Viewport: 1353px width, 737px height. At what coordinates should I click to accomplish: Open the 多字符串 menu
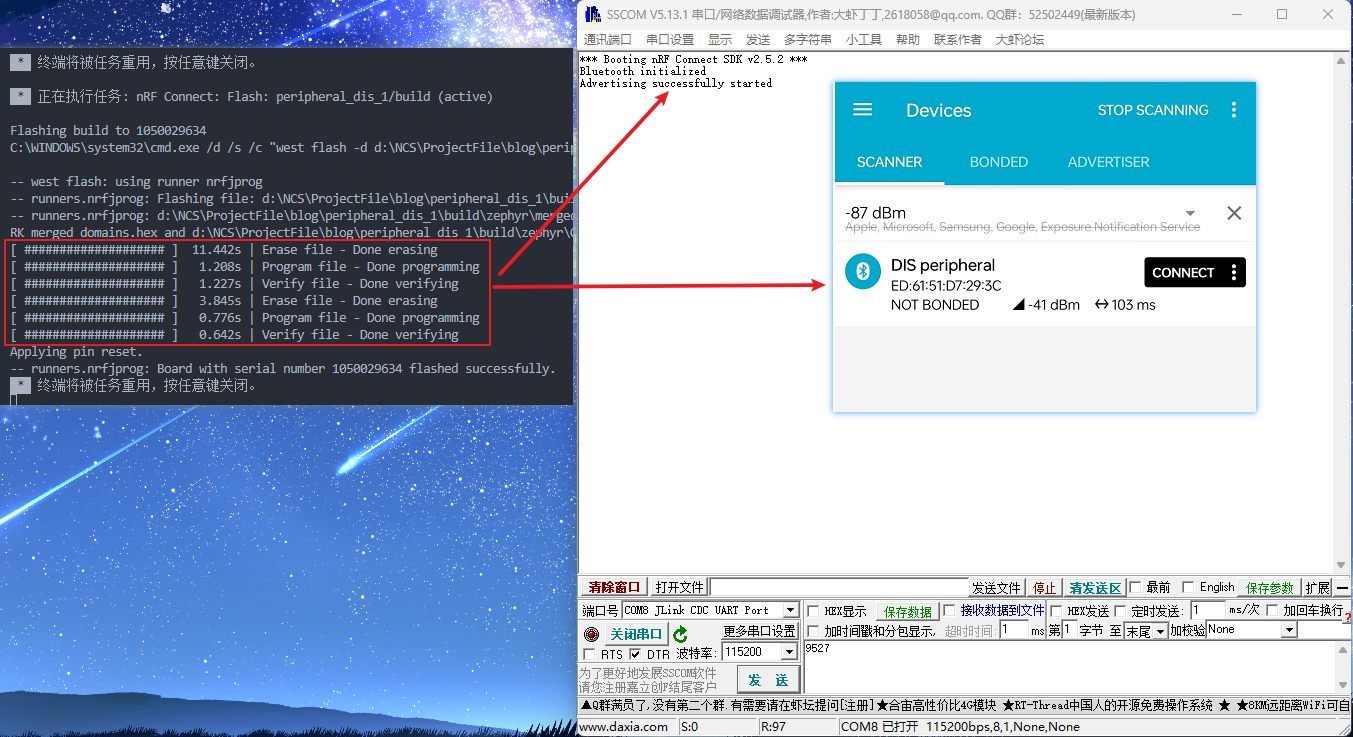[x=808, y=40]
